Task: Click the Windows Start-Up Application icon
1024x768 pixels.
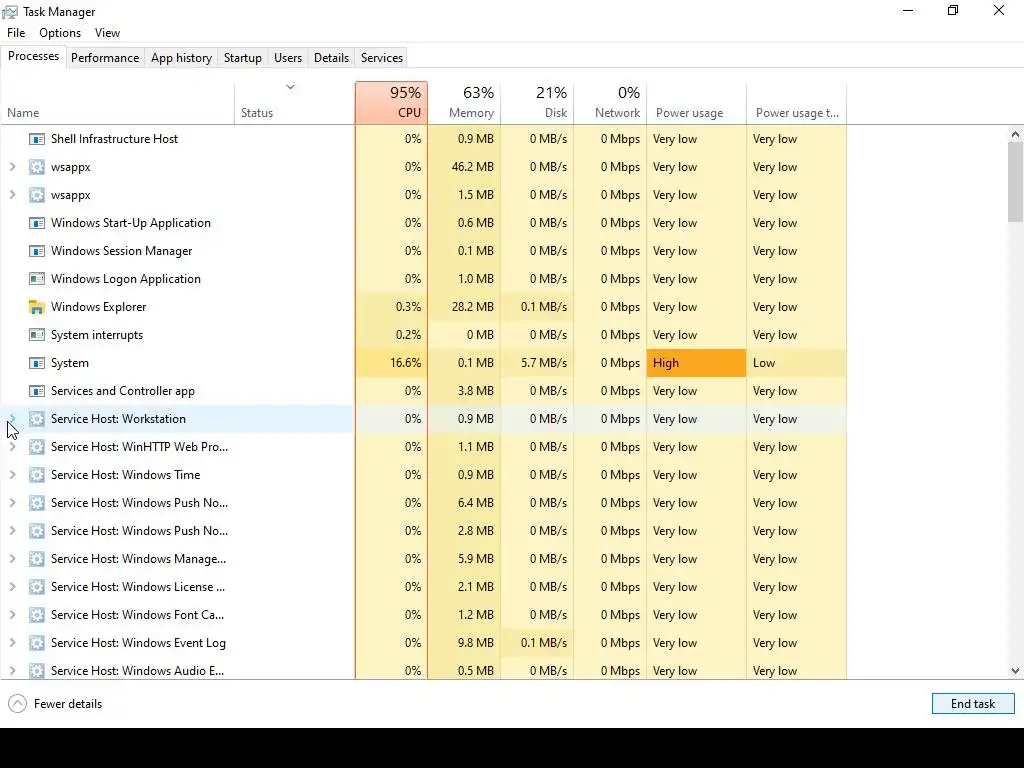Action: click(37, 223)
